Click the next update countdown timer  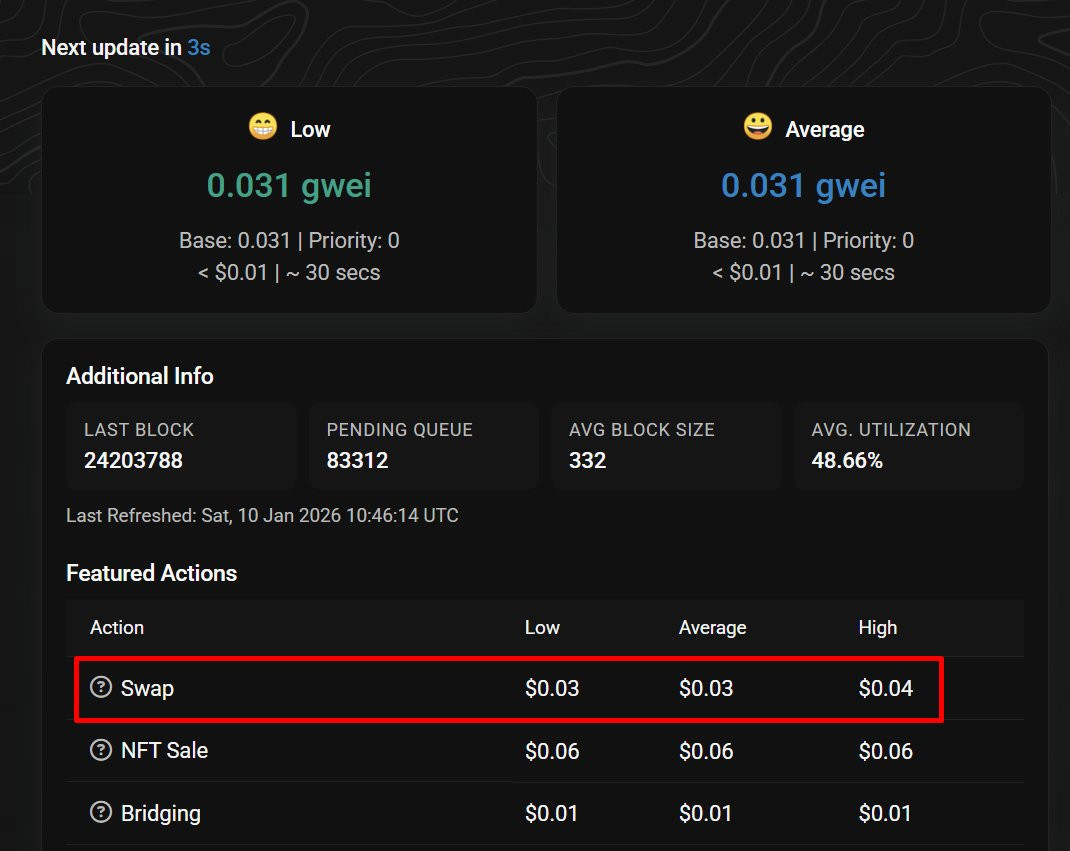tap(198, 47)
